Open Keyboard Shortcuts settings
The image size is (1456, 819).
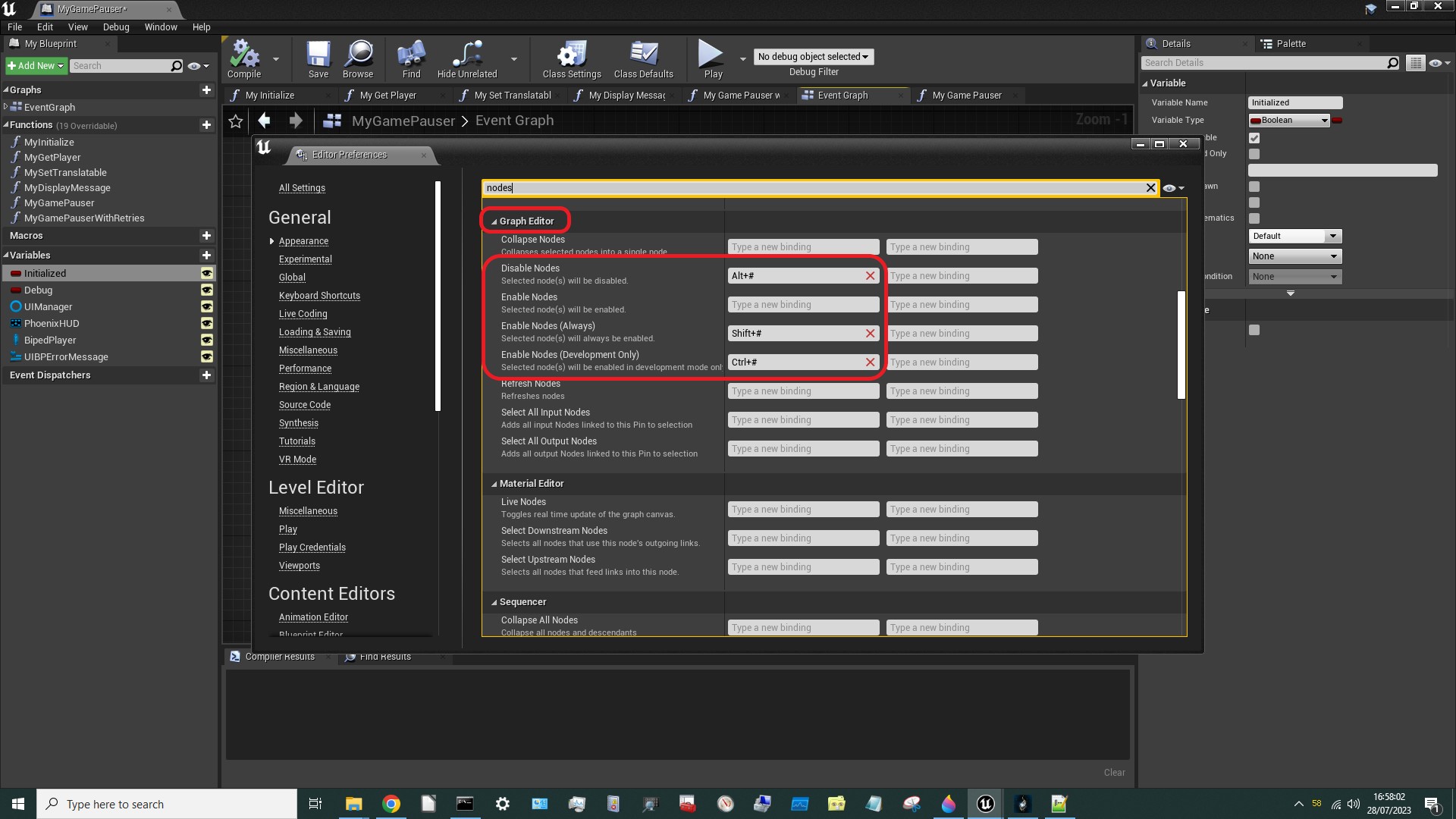point(319,296)
